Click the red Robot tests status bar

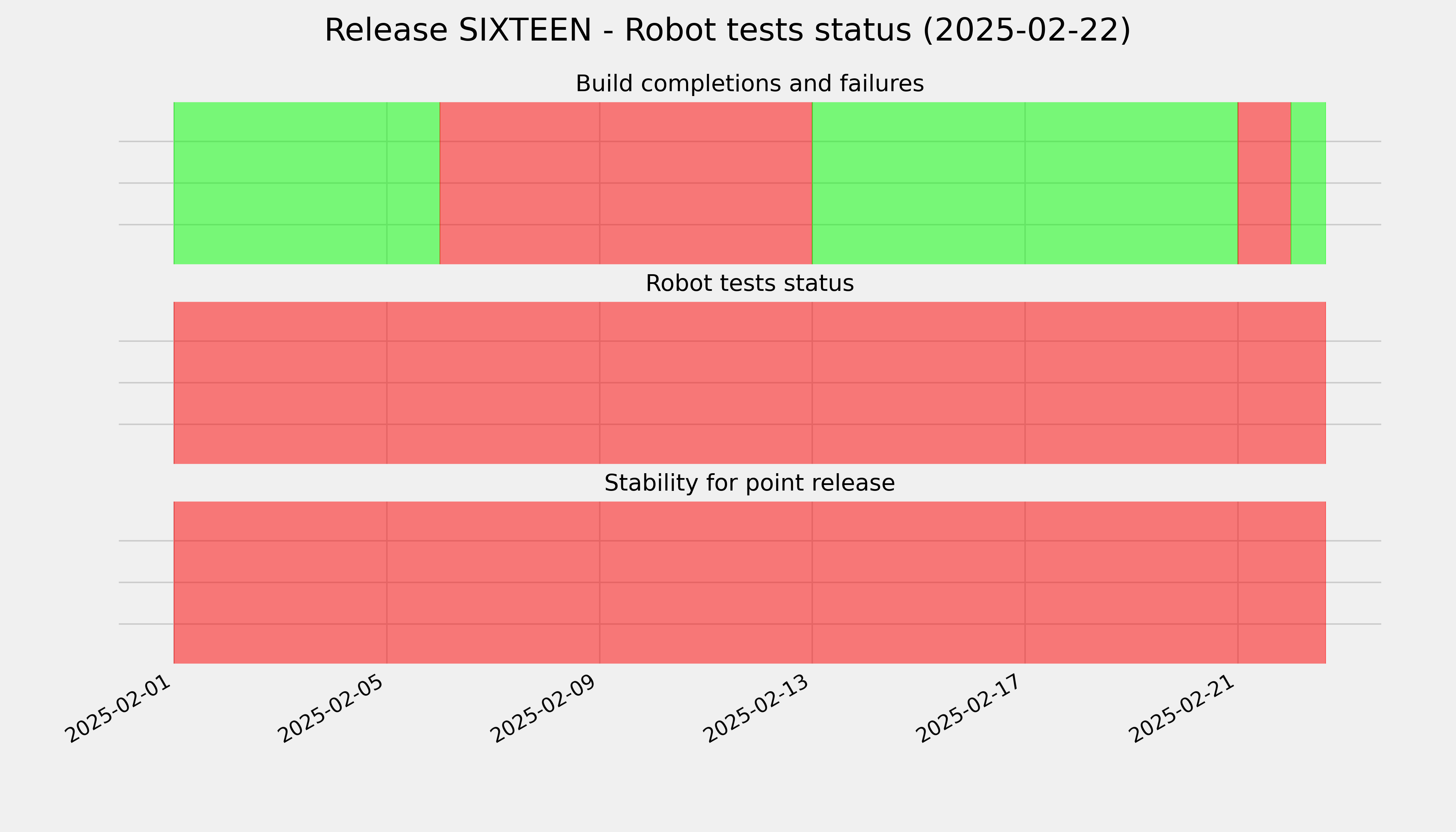coord(749,383)
